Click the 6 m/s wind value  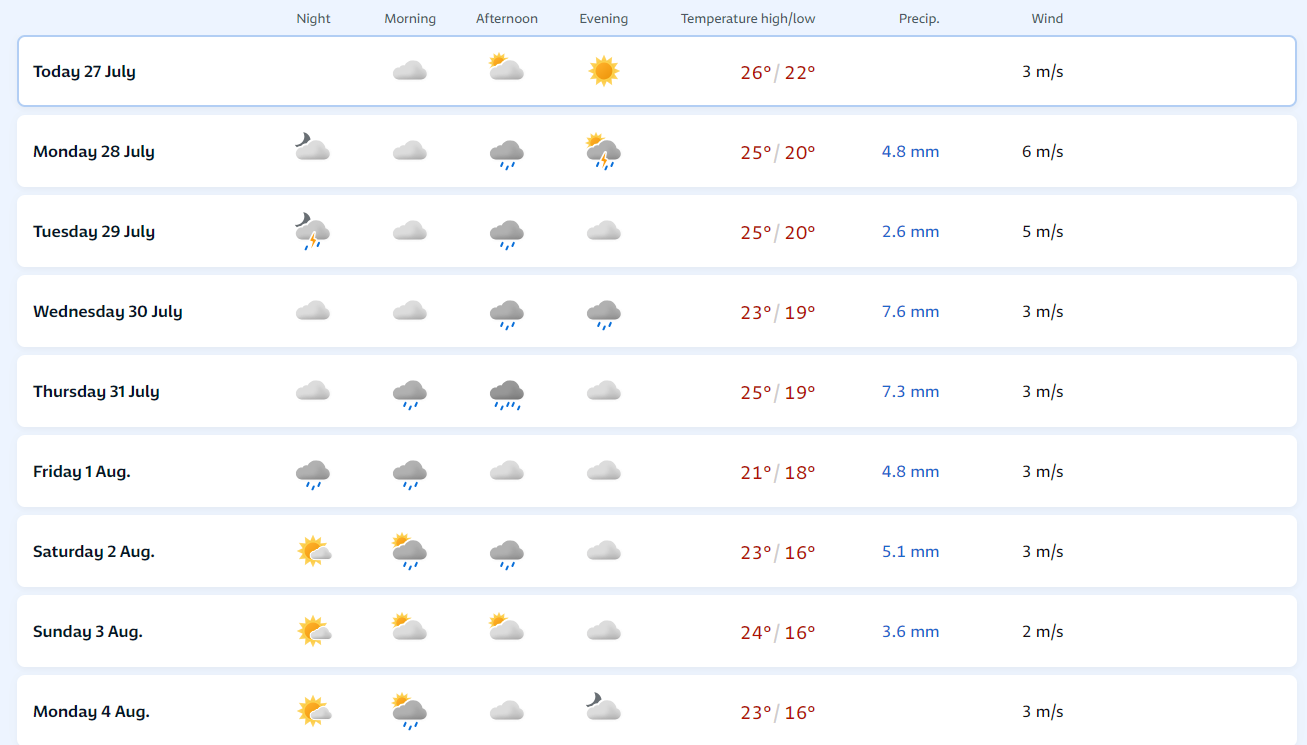click(1042, 152)
